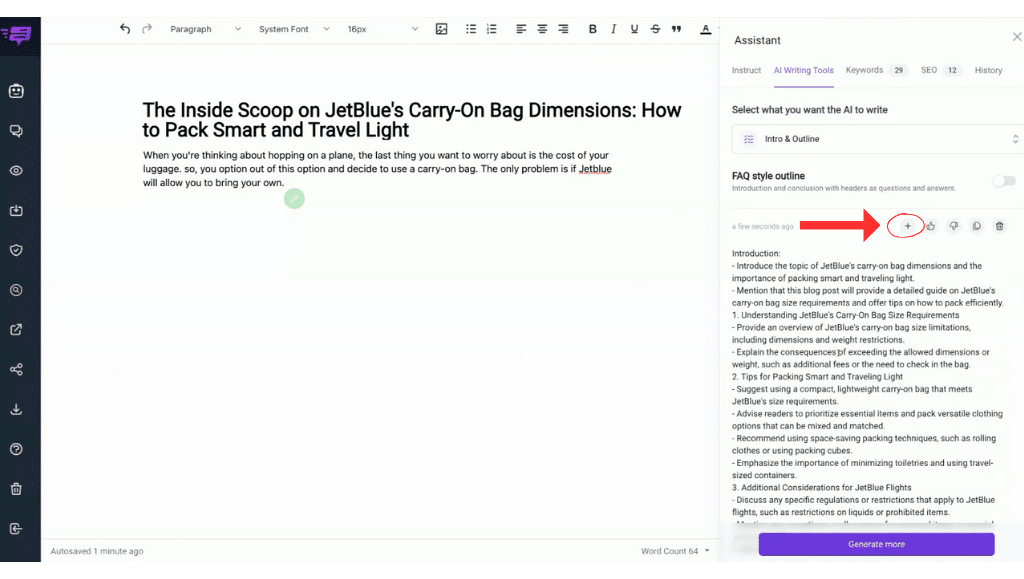Undo the last edit
The image size is (1024, 579).
(125, 29)
